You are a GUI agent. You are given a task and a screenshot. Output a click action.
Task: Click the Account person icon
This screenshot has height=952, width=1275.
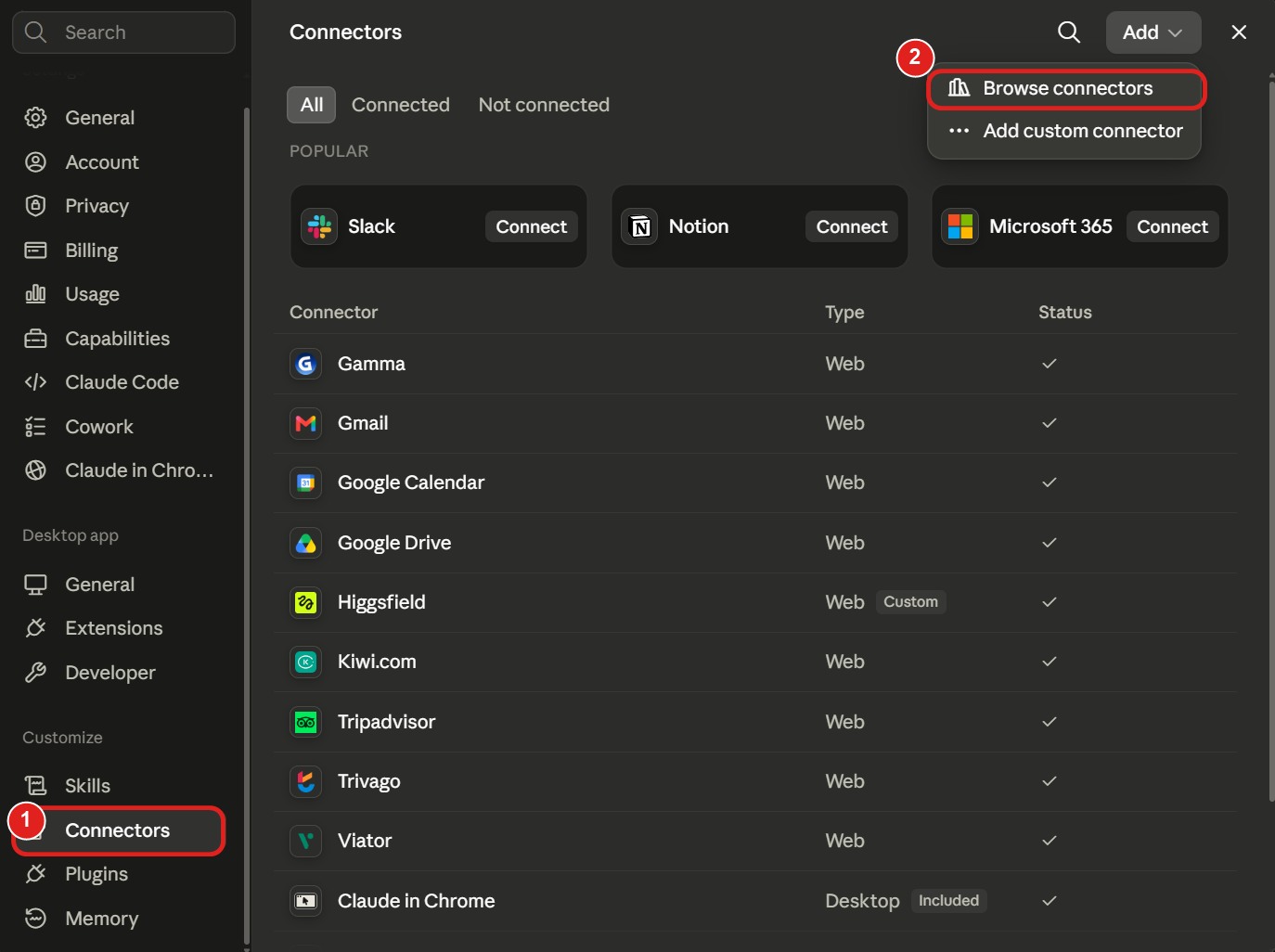[x=35, y=162]
